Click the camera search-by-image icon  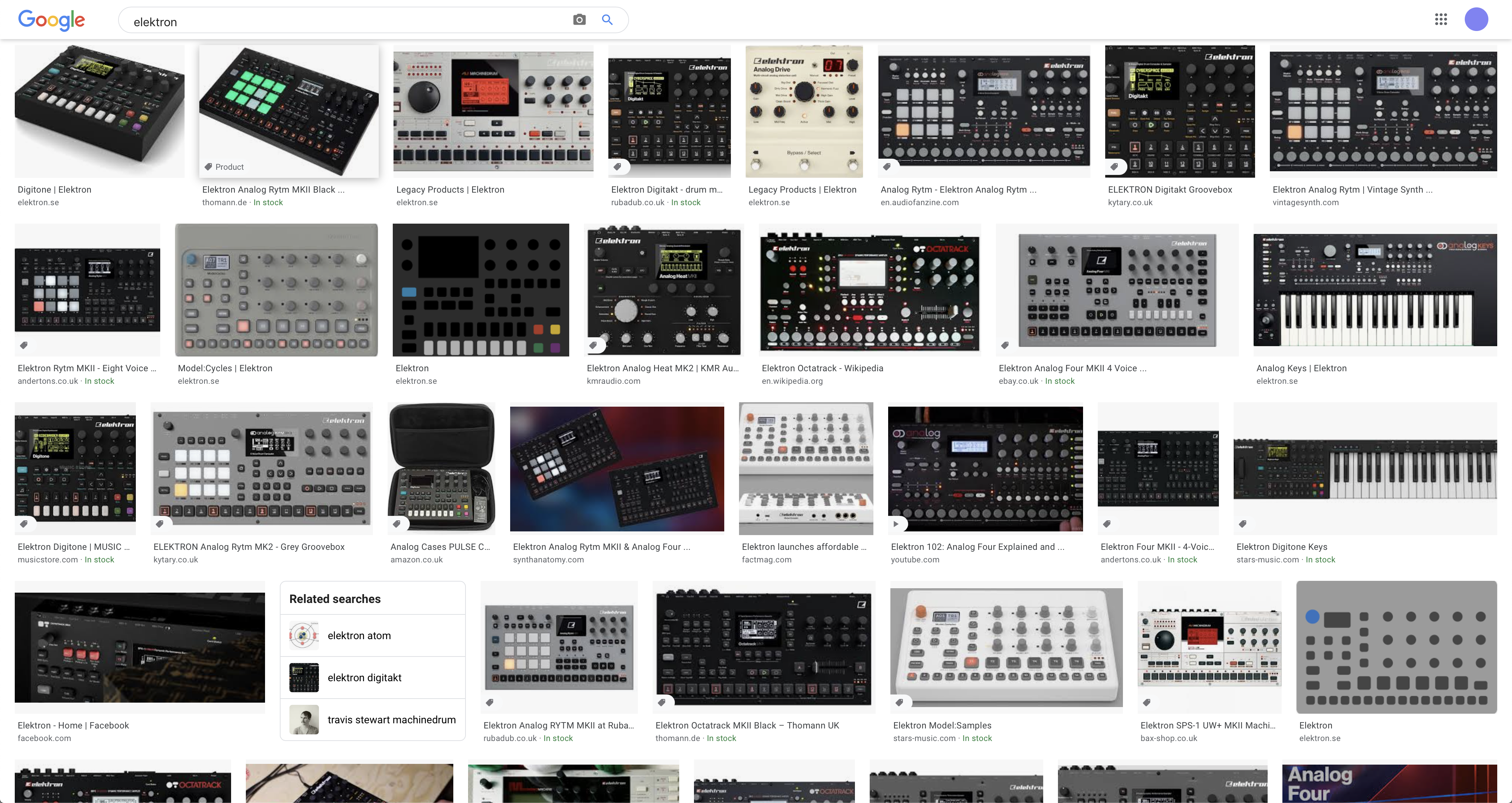tap(579, 20)
